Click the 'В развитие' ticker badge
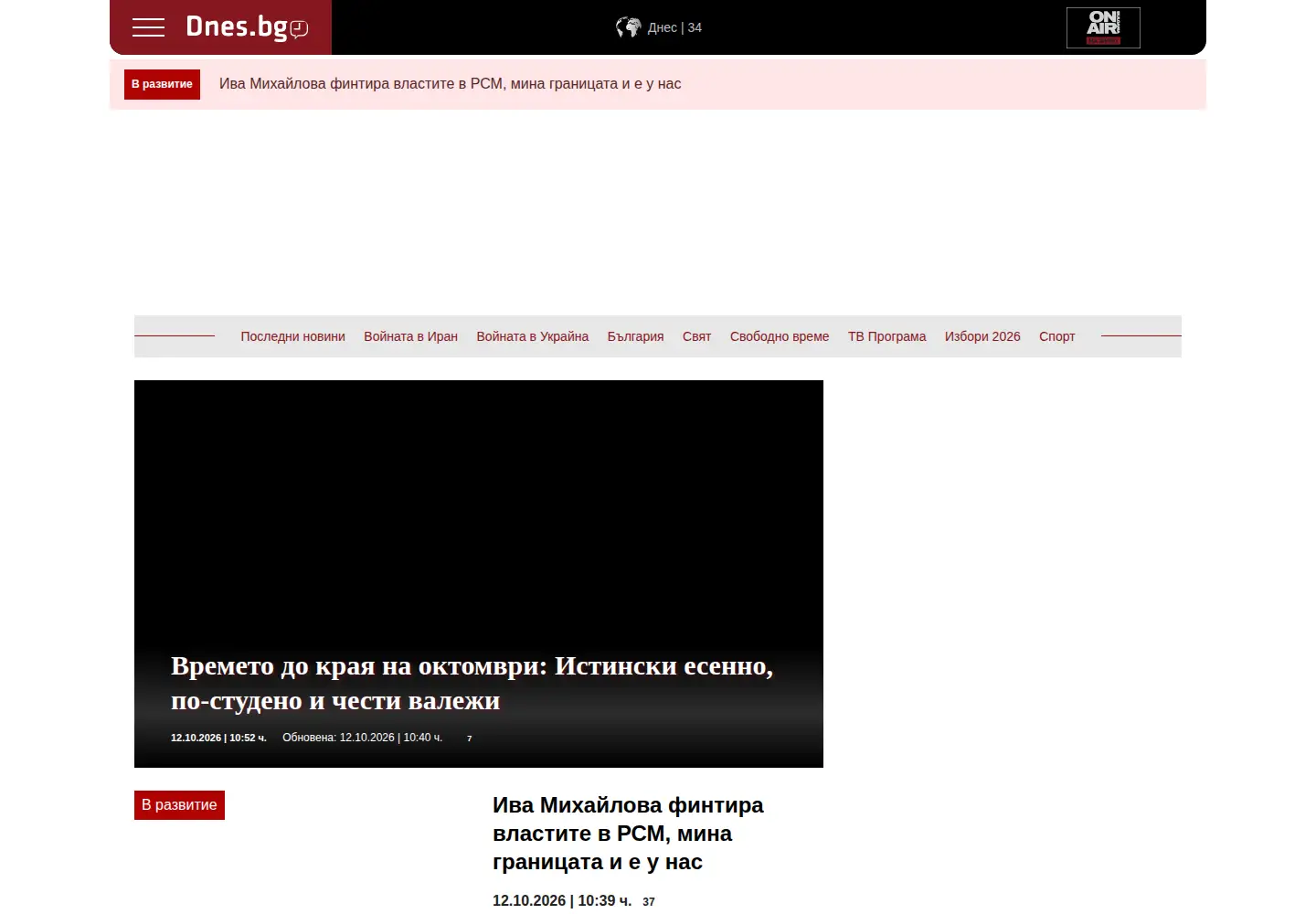The width and height of the screenshot is (1316, 914). pyautogui.click(x=162, y=84)
